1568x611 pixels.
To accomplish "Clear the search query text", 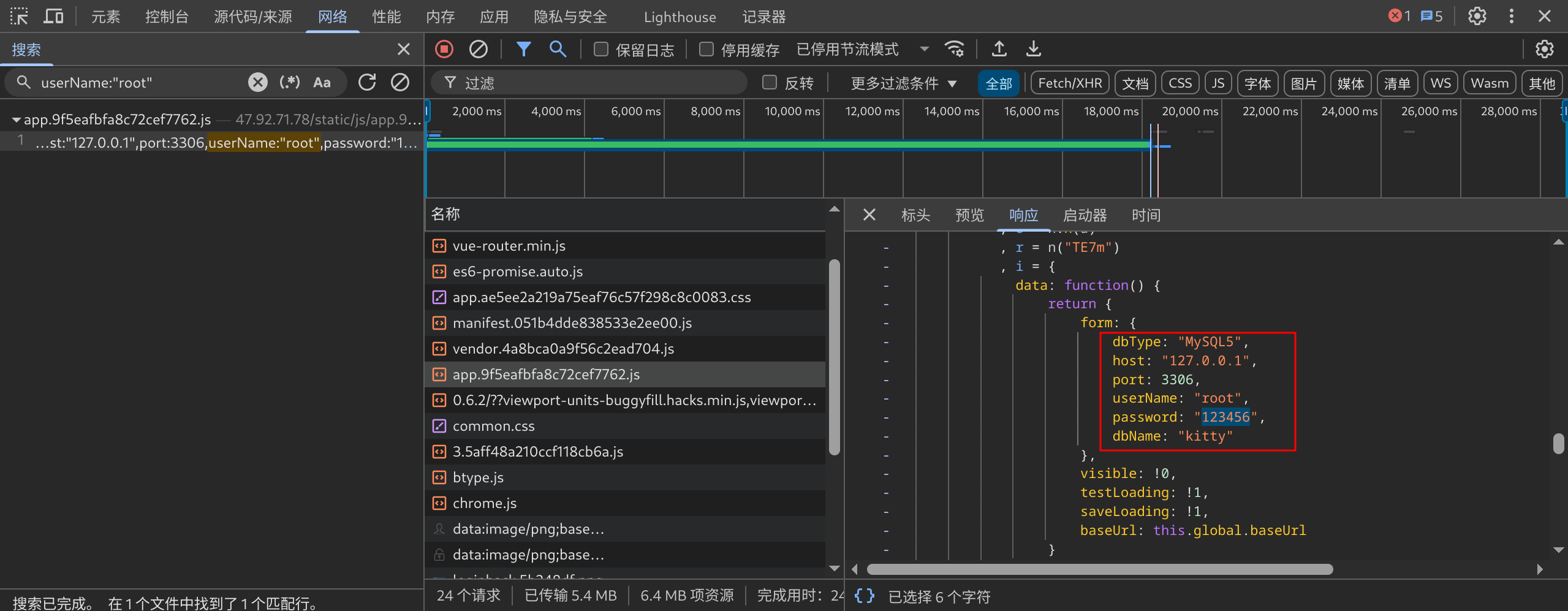I will (258, 82).
